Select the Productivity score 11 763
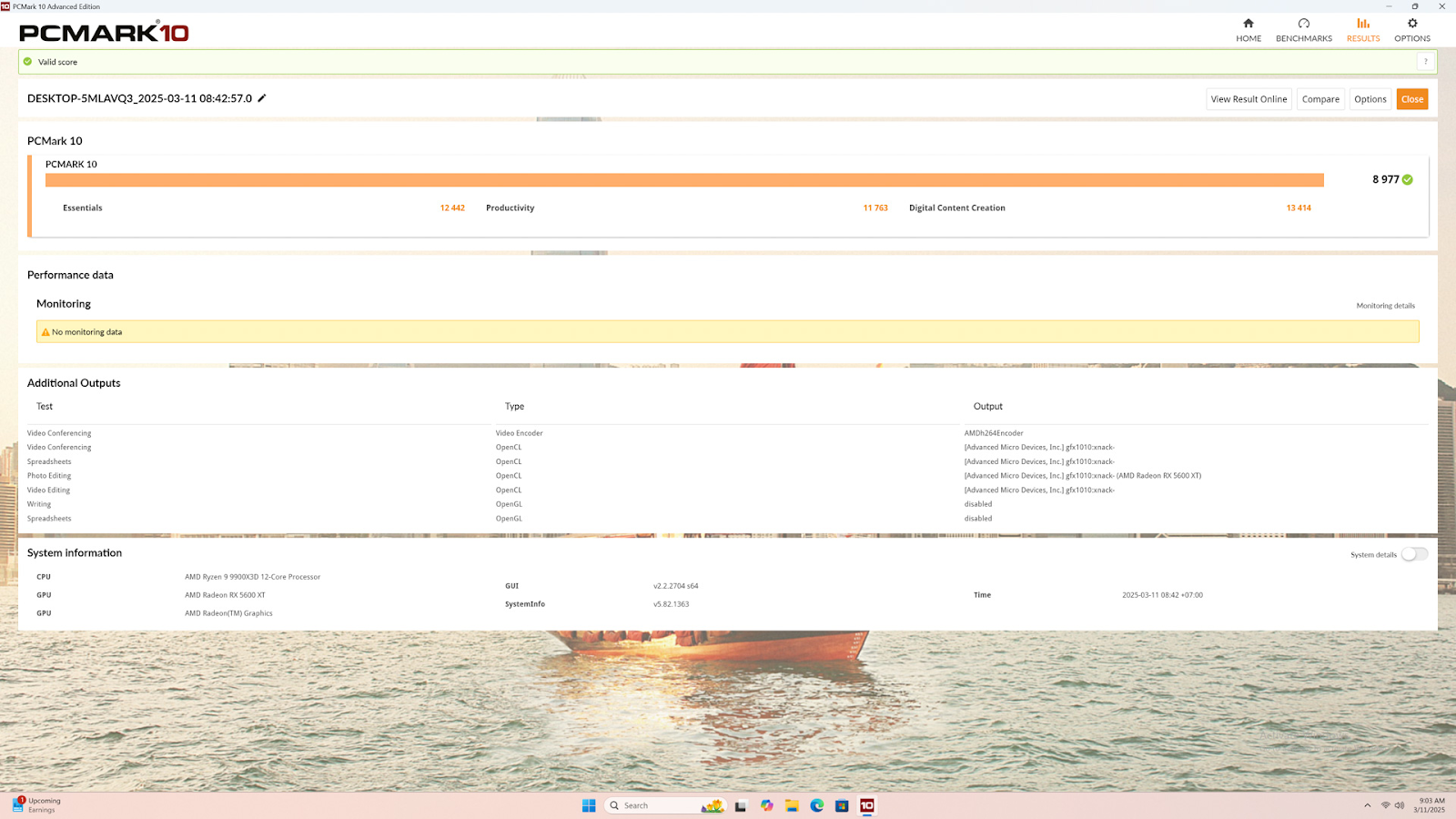 pyautogui.click(x=875, y=207)
